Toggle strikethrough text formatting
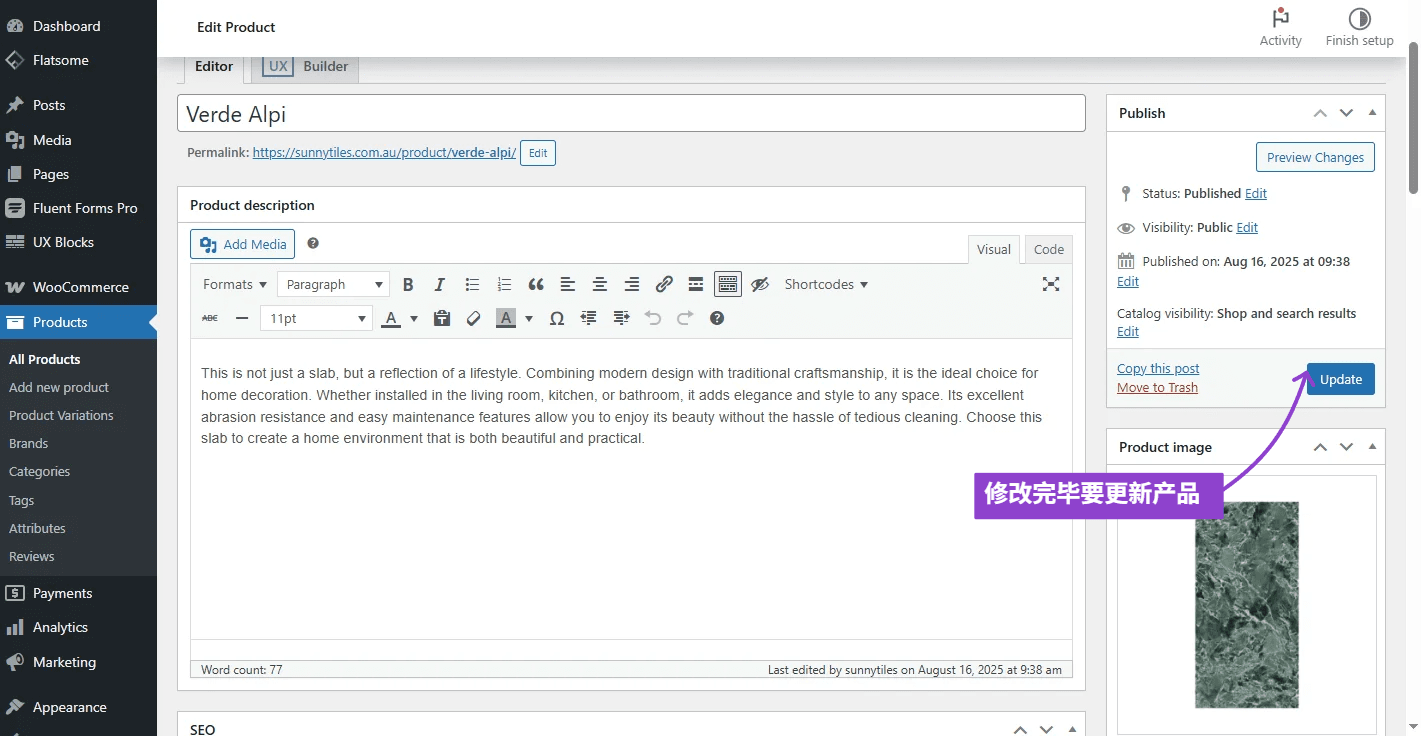This screenshot has width=1421, height=736. pos(210,319)
